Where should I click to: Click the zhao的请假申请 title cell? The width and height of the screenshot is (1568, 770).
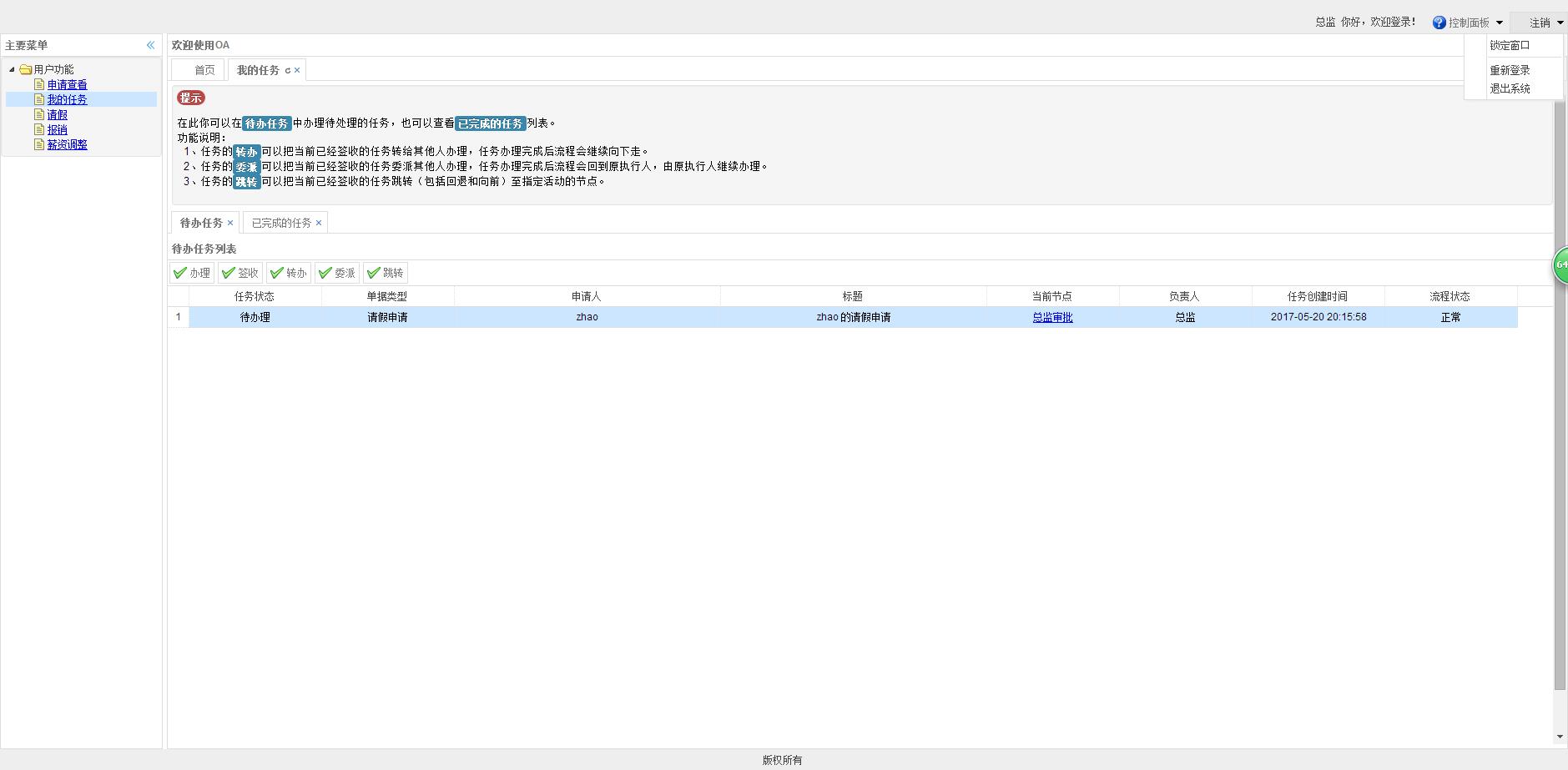[853, 317]
